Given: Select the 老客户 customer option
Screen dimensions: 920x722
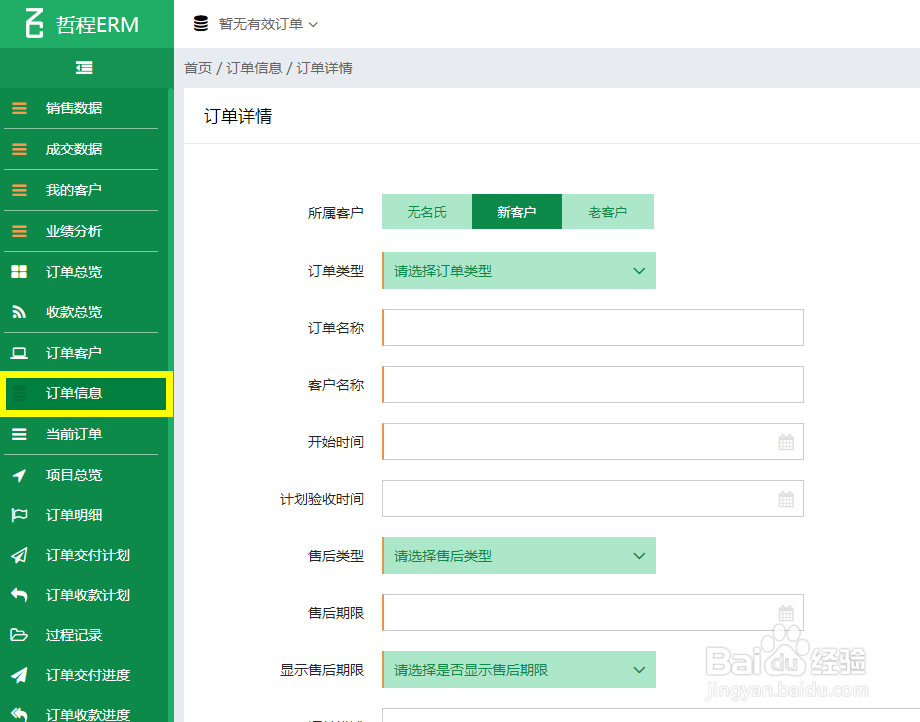Looking at the screenshot, I should 608,211.
